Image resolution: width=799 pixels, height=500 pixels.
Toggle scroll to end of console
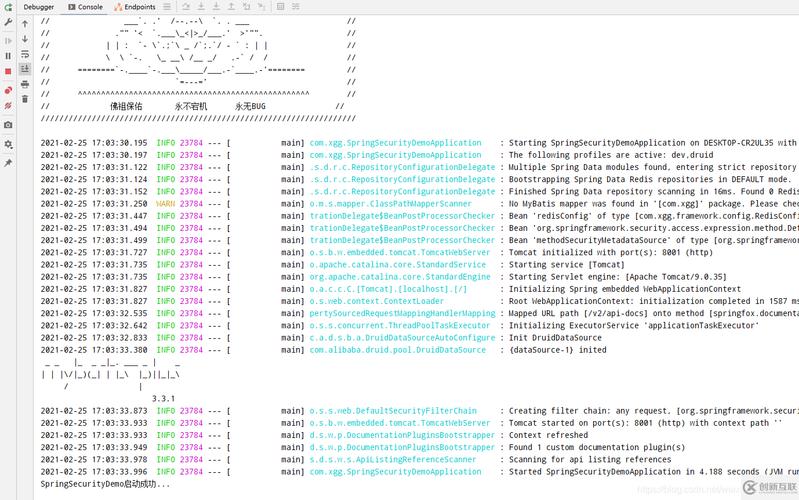(25, 69)
